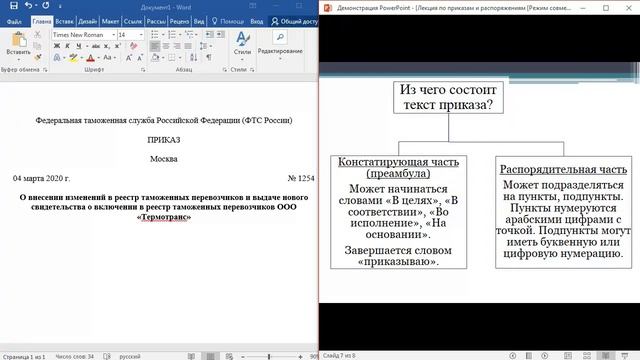The width and height of the screenshot is (640, 360).
Task: Click the decrease font size A icon
Action: tap(140, 58)
